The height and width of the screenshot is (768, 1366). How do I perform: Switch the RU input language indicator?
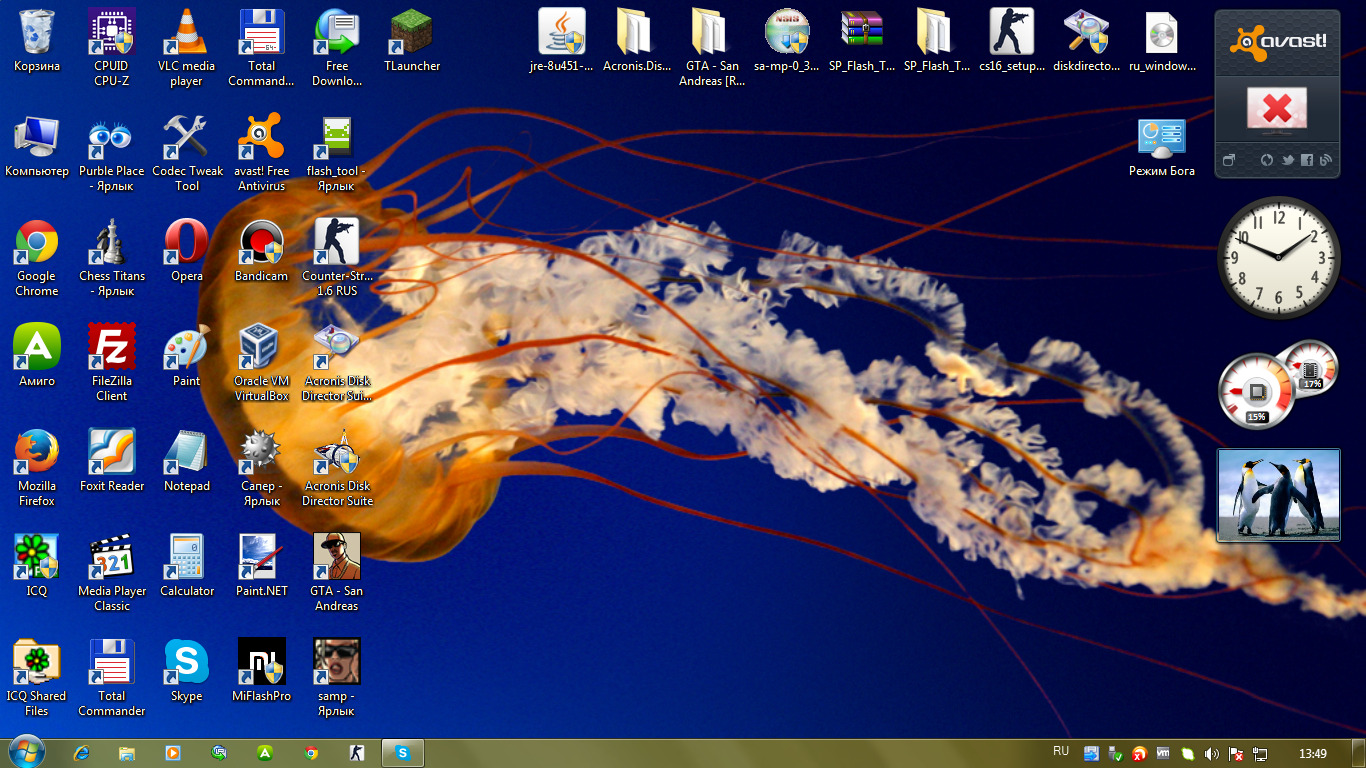pos(1061,751)
